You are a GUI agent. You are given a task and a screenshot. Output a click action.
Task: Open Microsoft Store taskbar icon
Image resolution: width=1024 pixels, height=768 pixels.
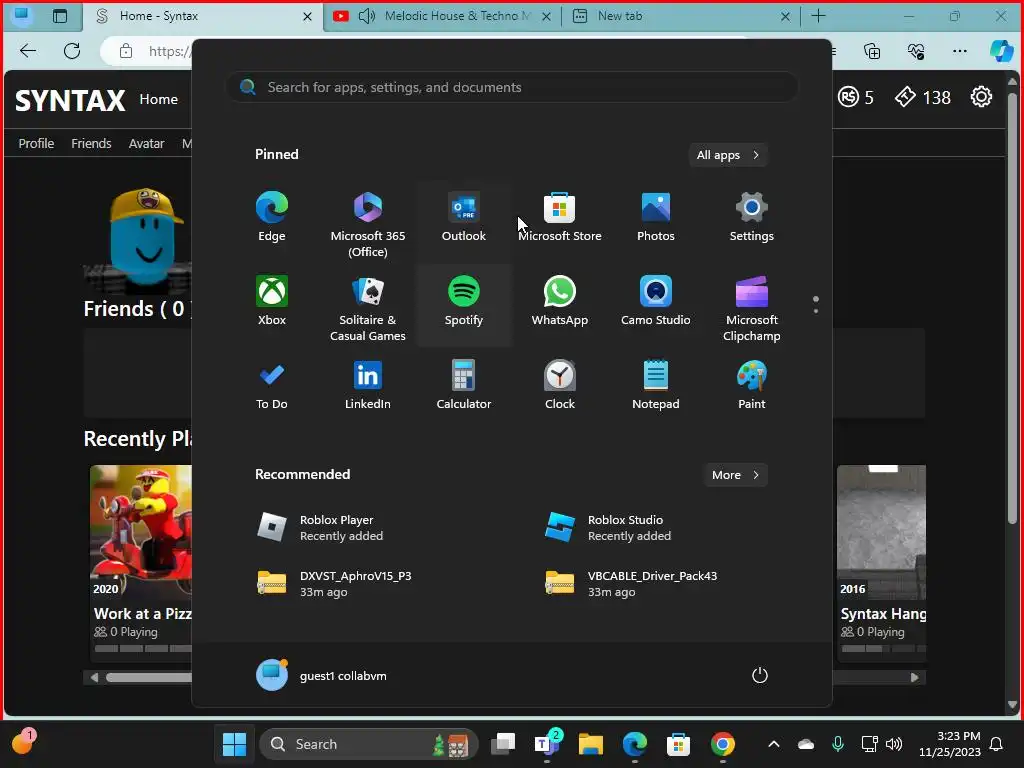679,744
